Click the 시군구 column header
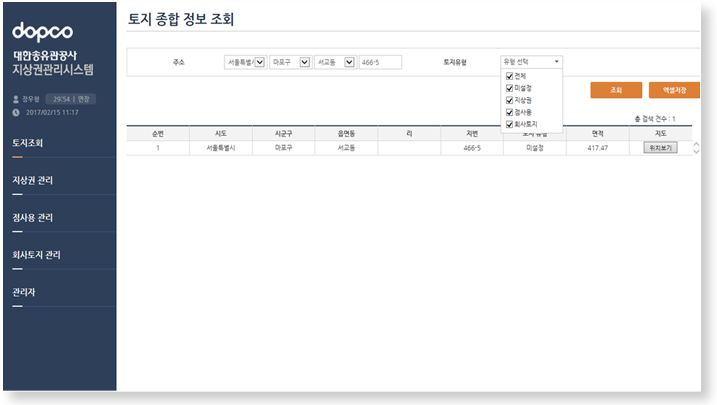Viewport: 717px width, 405px height. [x=284, y=133]
